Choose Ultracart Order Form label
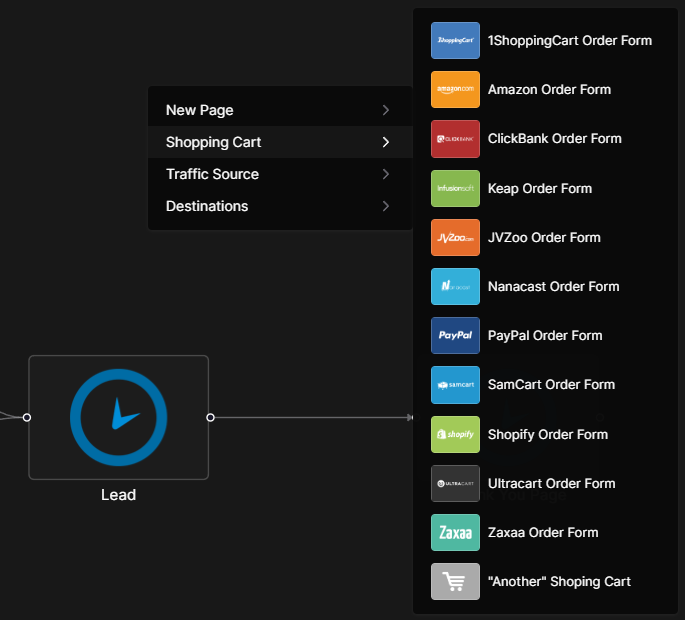Viewport: 685px width, 620px height. [x=551, y=483]
